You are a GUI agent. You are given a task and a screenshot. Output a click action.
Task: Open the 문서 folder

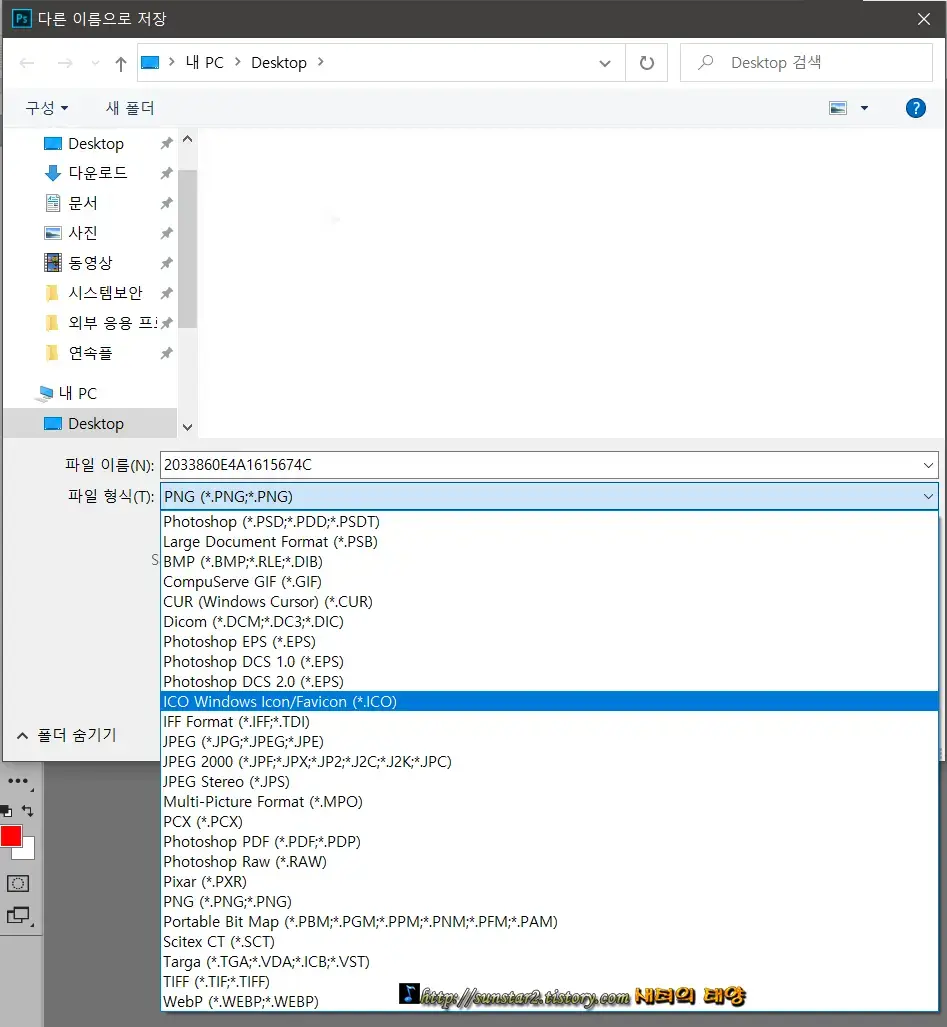(83, 203)
